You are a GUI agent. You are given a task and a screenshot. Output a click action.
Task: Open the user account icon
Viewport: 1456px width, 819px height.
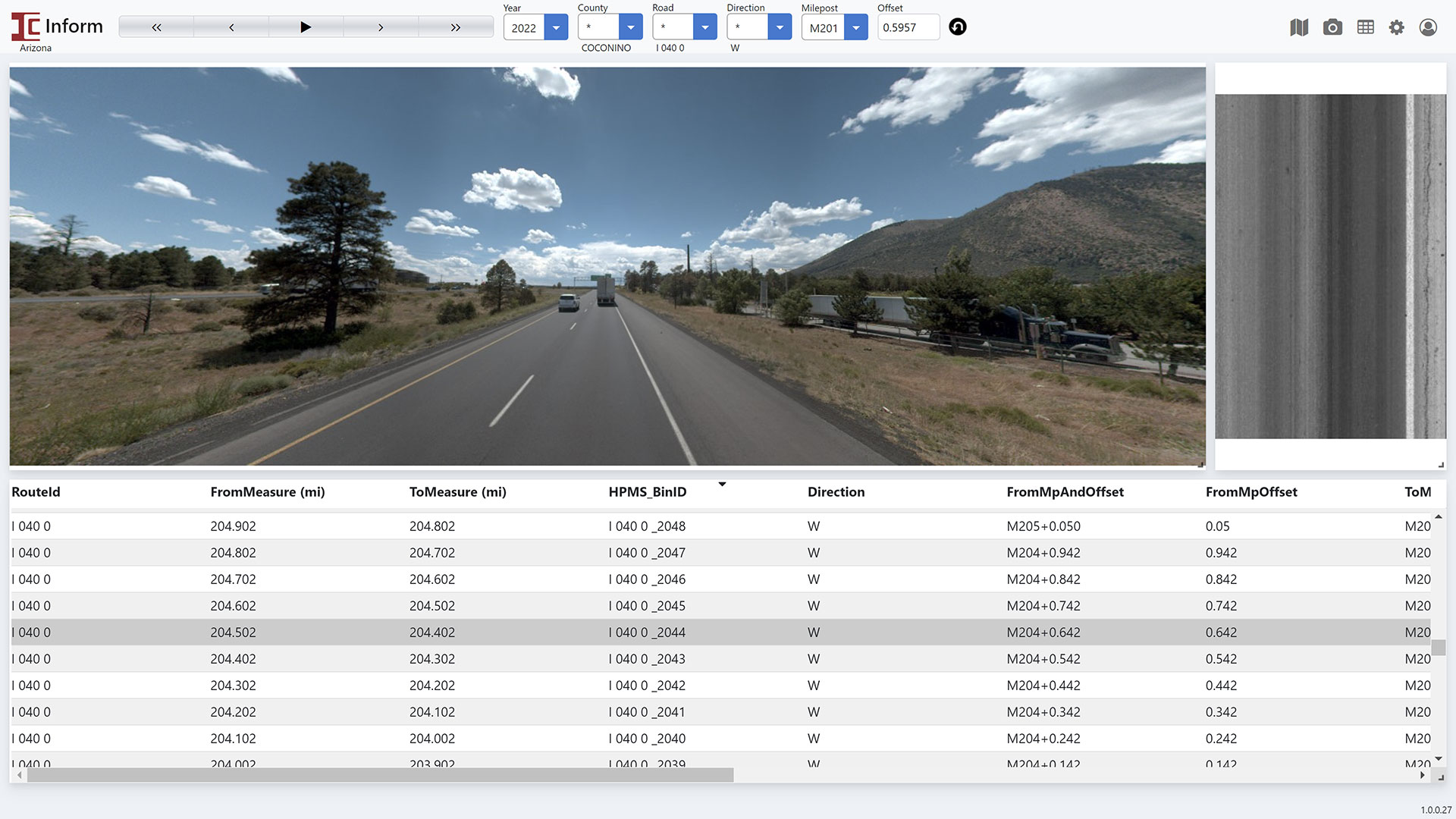point(1428,28)
